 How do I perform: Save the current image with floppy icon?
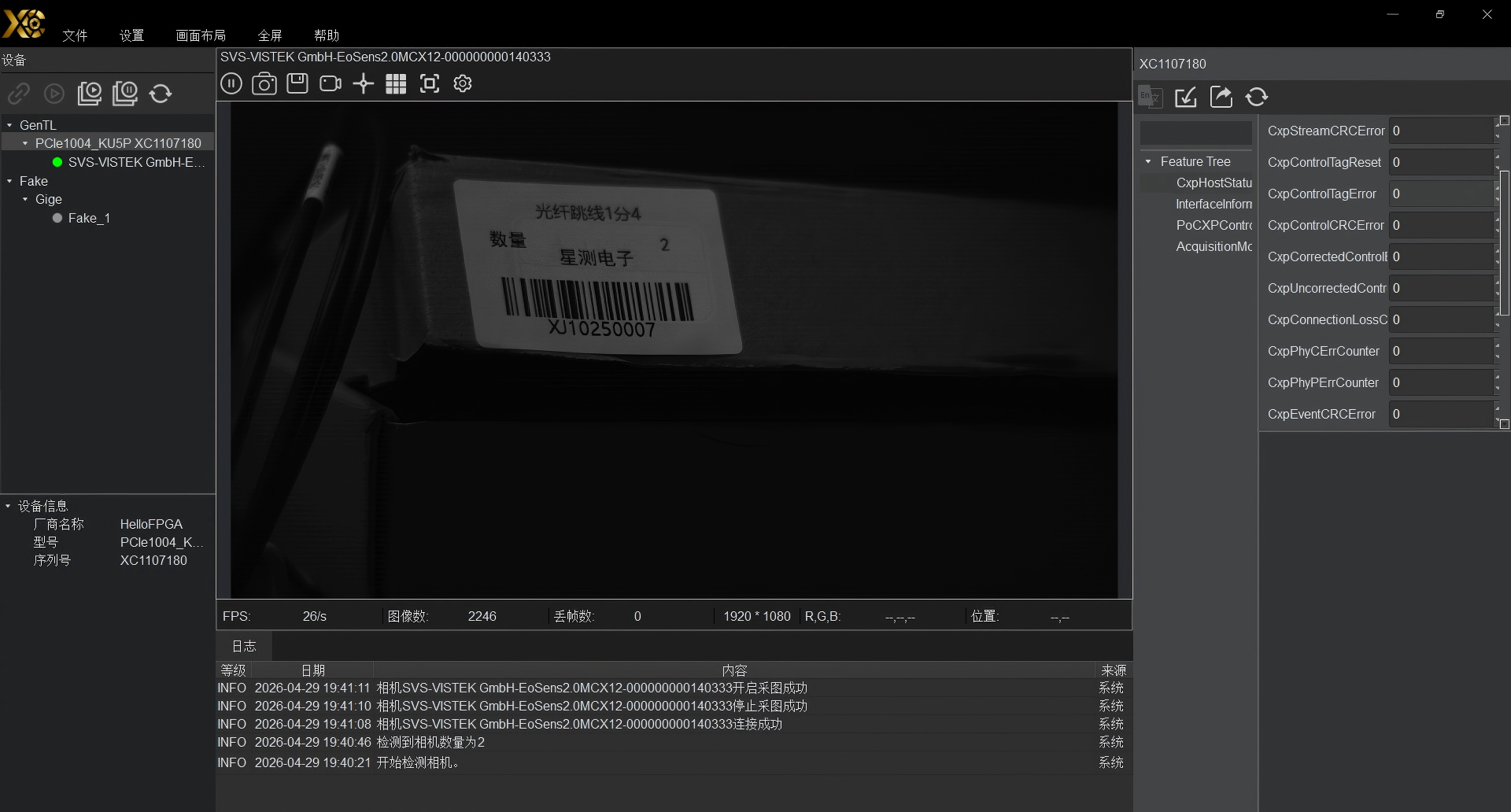(x=297, y=83)
